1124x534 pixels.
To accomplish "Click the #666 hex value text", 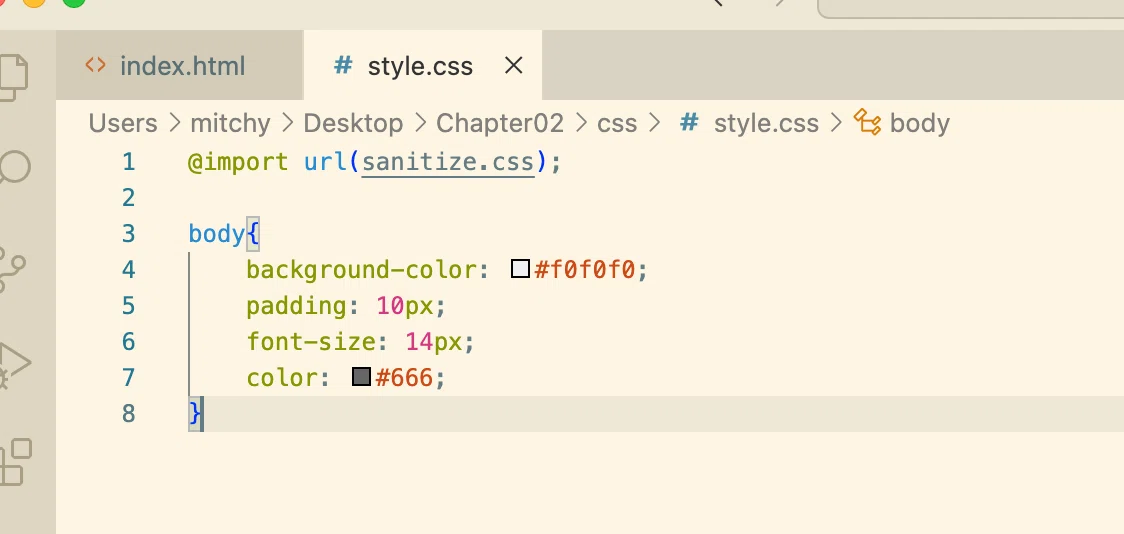I will [404, 378].
